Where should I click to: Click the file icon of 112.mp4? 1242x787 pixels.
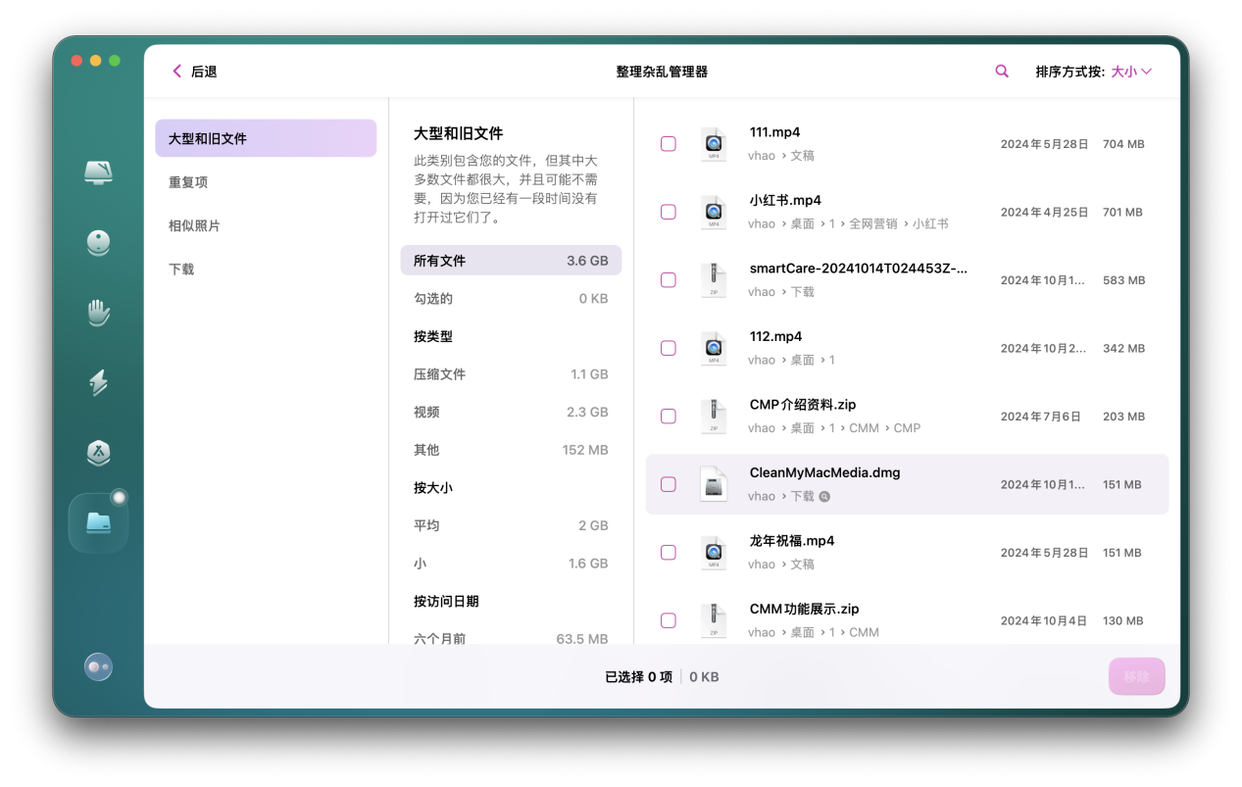713,348
